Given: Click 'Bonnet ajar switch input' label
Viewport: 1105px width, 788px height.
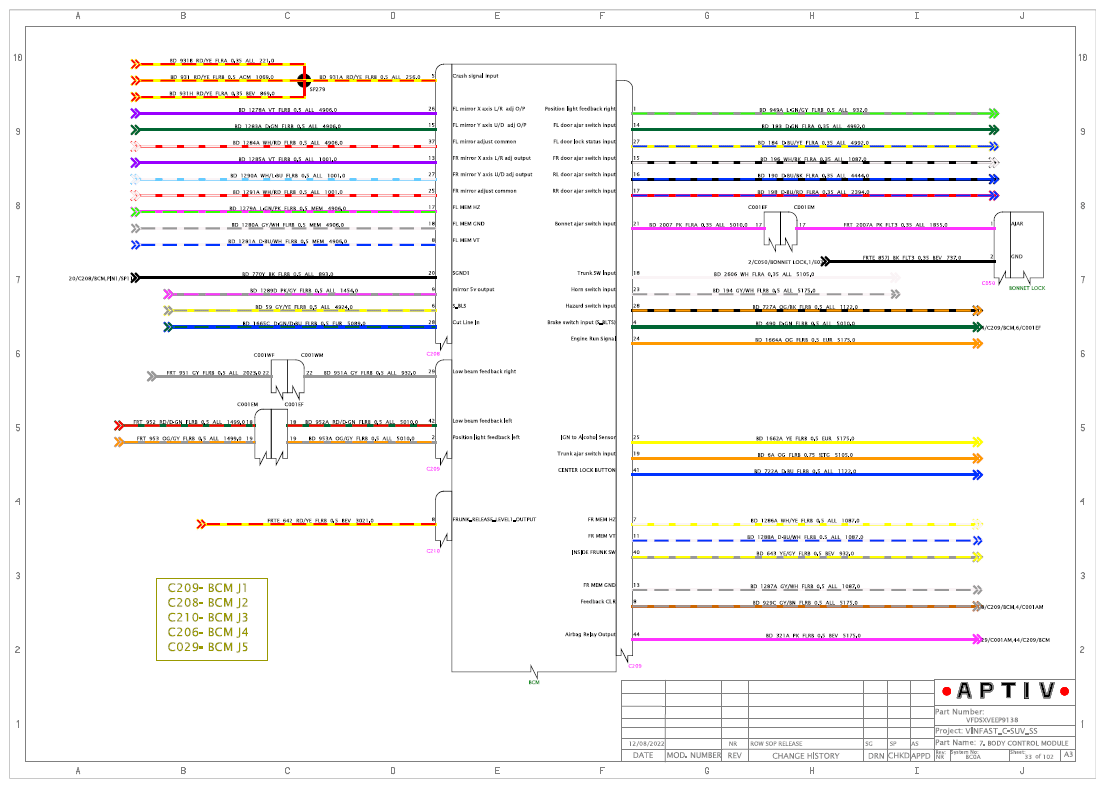Looking at the screenshot, I should click(585, 224).
